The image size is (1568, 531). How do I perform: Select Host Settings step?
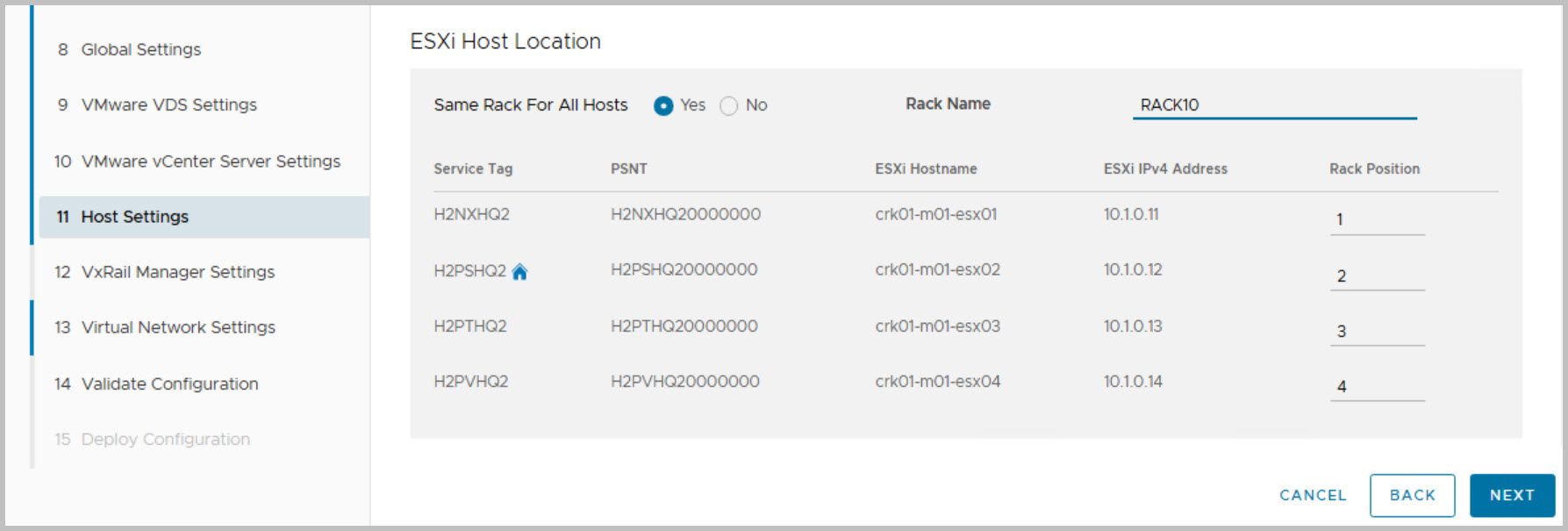pos(134,217)
